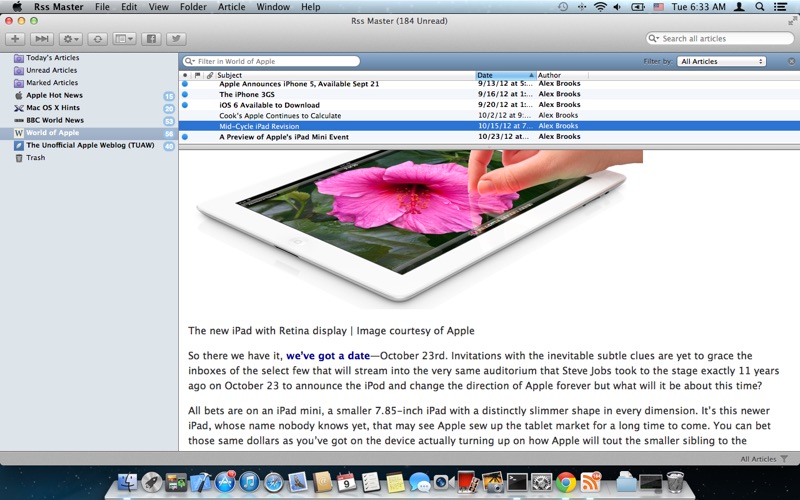Image resolution: width=800 pixels, height=500 pixels.
Task: Click the Time Machine menu bar icon
Action: tap(563, 7)
